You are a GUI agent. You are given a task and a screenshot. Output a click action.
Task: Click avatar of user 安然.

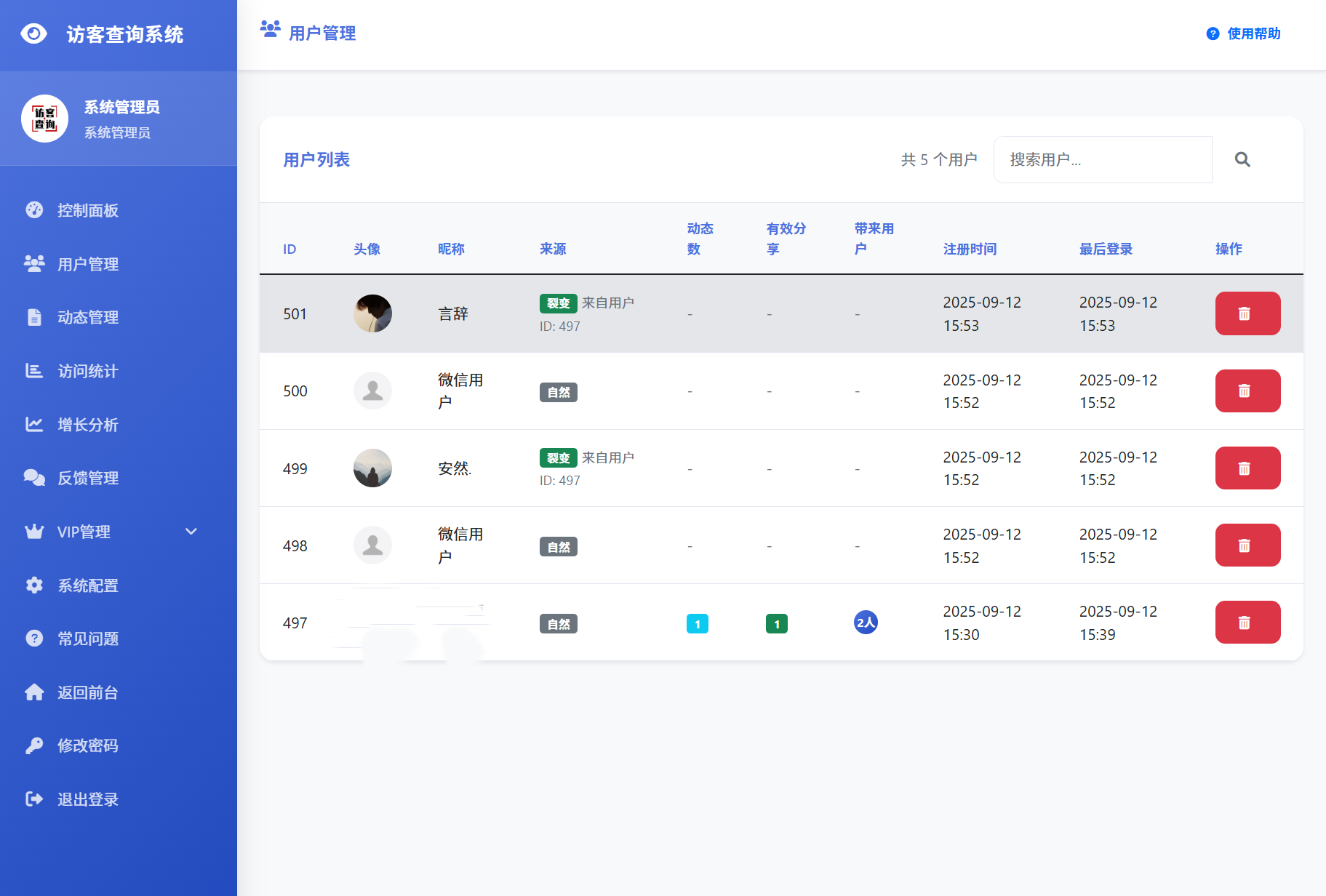point(372,468)
